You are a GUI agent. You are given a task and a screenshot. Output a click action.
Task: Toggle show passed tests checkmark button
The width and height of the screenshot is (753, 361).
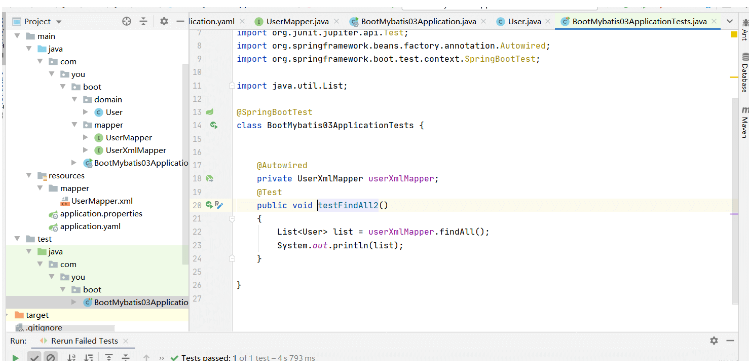[x=34, y=358]
